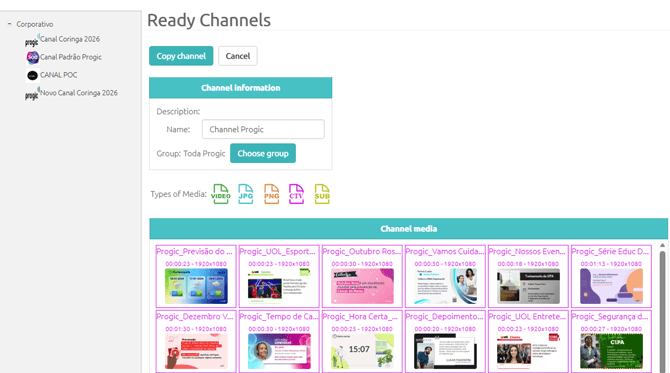Focus the channel Name input field
Viewport: 670px width, 373px height.
(263, 129)
